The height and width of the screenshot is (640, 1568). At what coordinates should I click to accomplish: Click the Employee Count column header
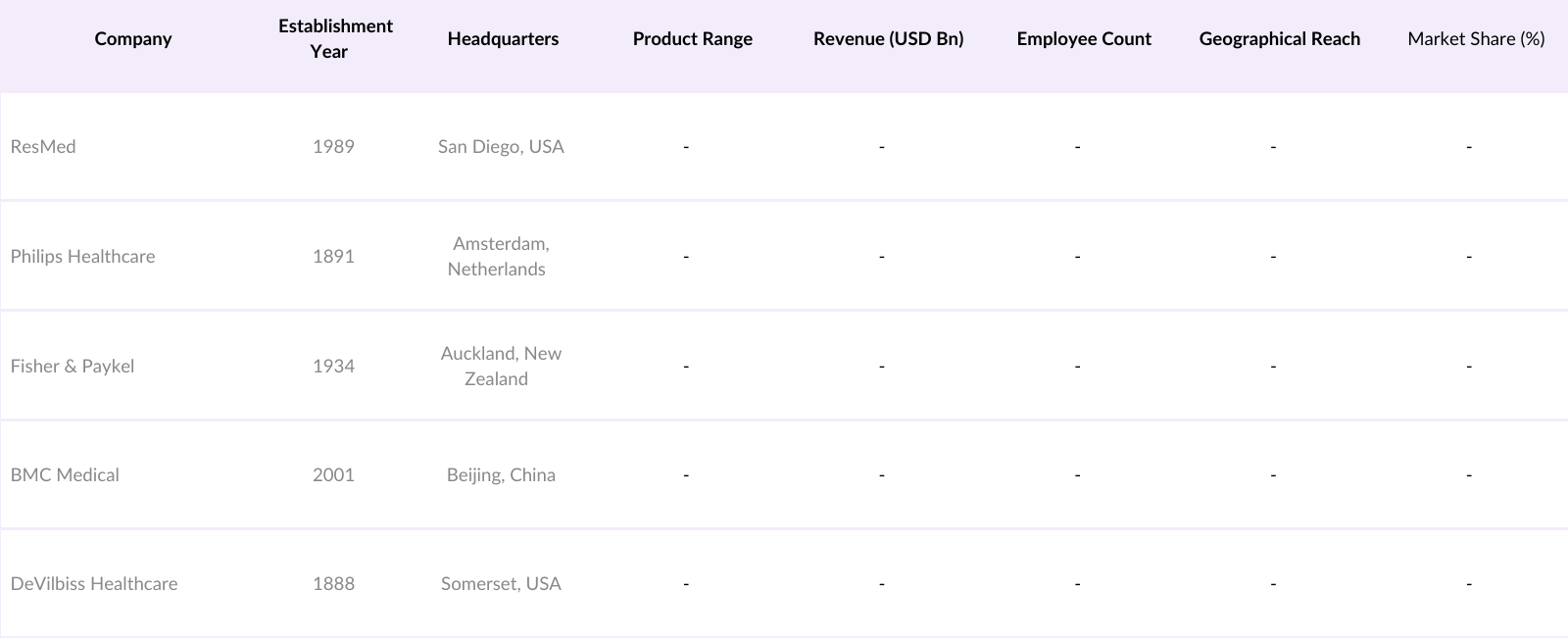(1084, 39)
